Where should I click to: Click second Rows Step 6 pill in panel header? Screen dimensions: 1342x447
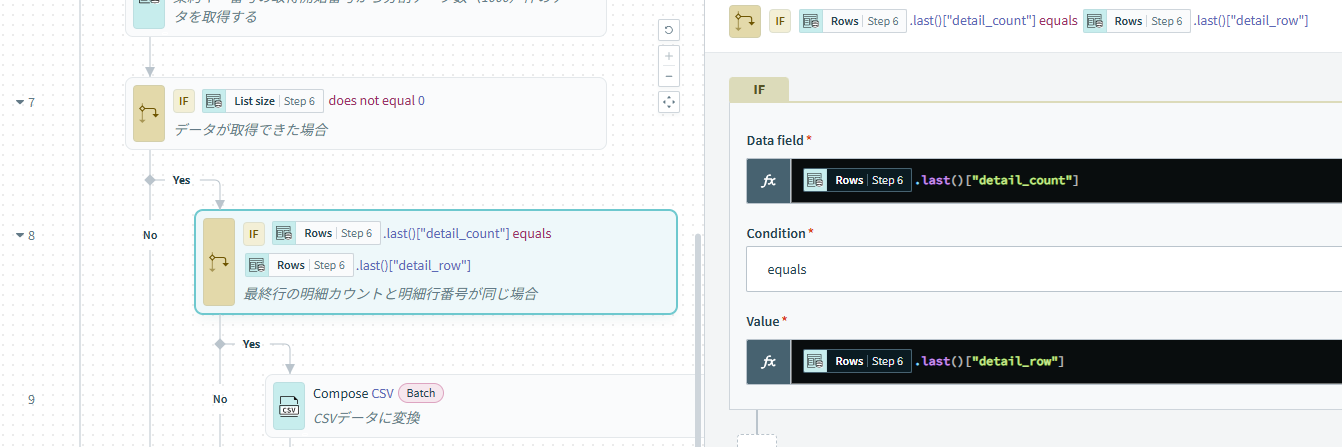[1137, 21]
